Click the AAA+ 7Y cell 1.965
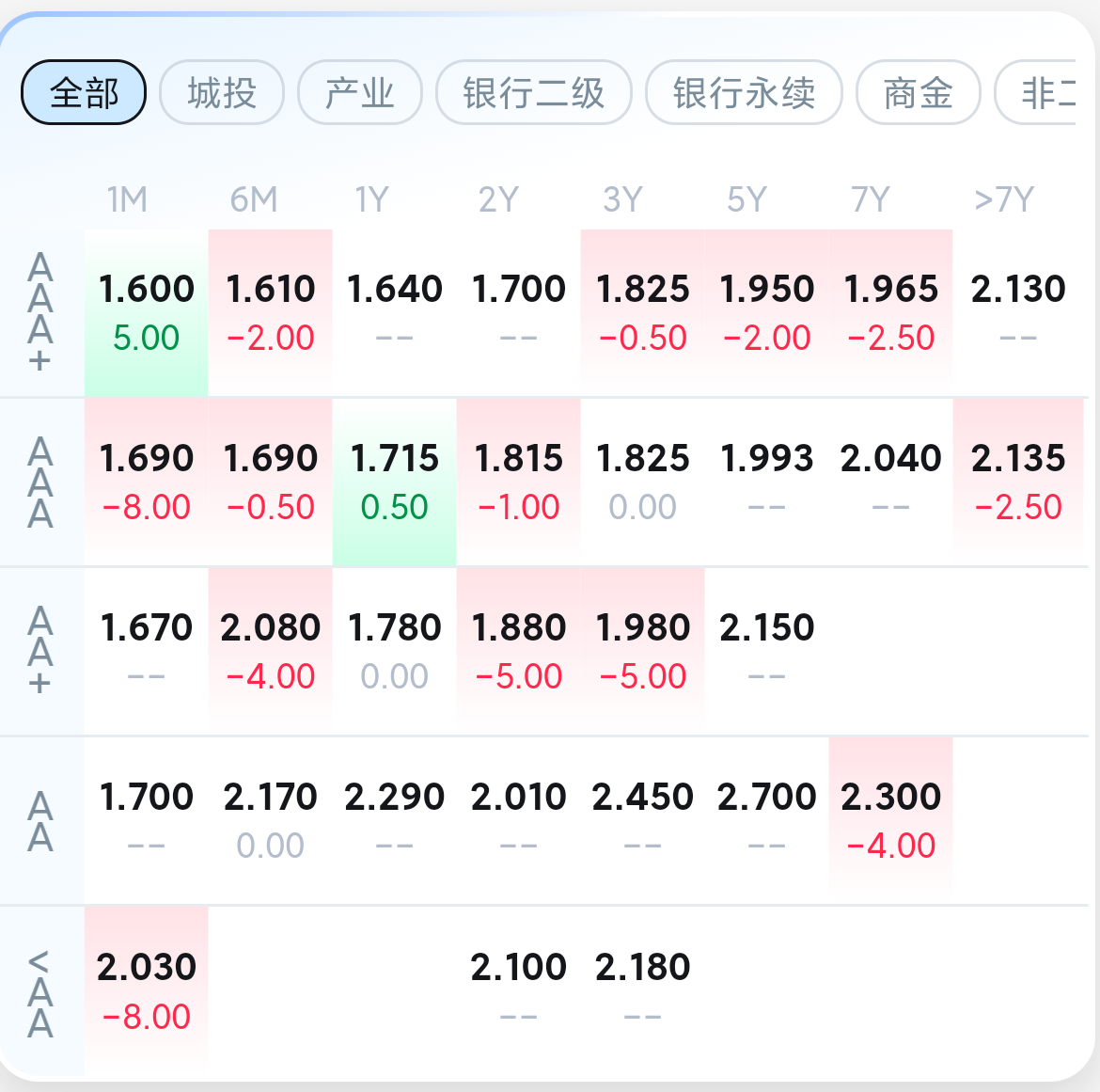This screenshot has width=1100, height=1092. pyautogui.click(x=891, y=313)
